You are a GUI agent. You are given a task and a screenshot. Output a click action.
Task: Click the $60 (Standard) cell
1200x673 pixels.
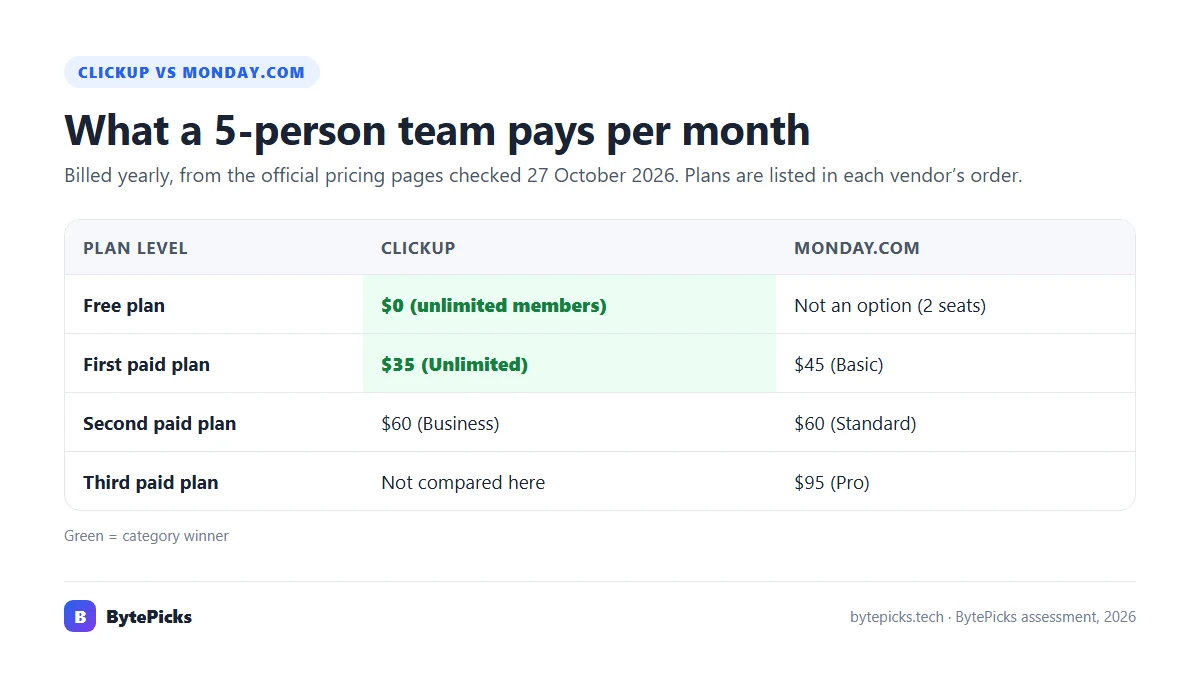coord(955,423)
